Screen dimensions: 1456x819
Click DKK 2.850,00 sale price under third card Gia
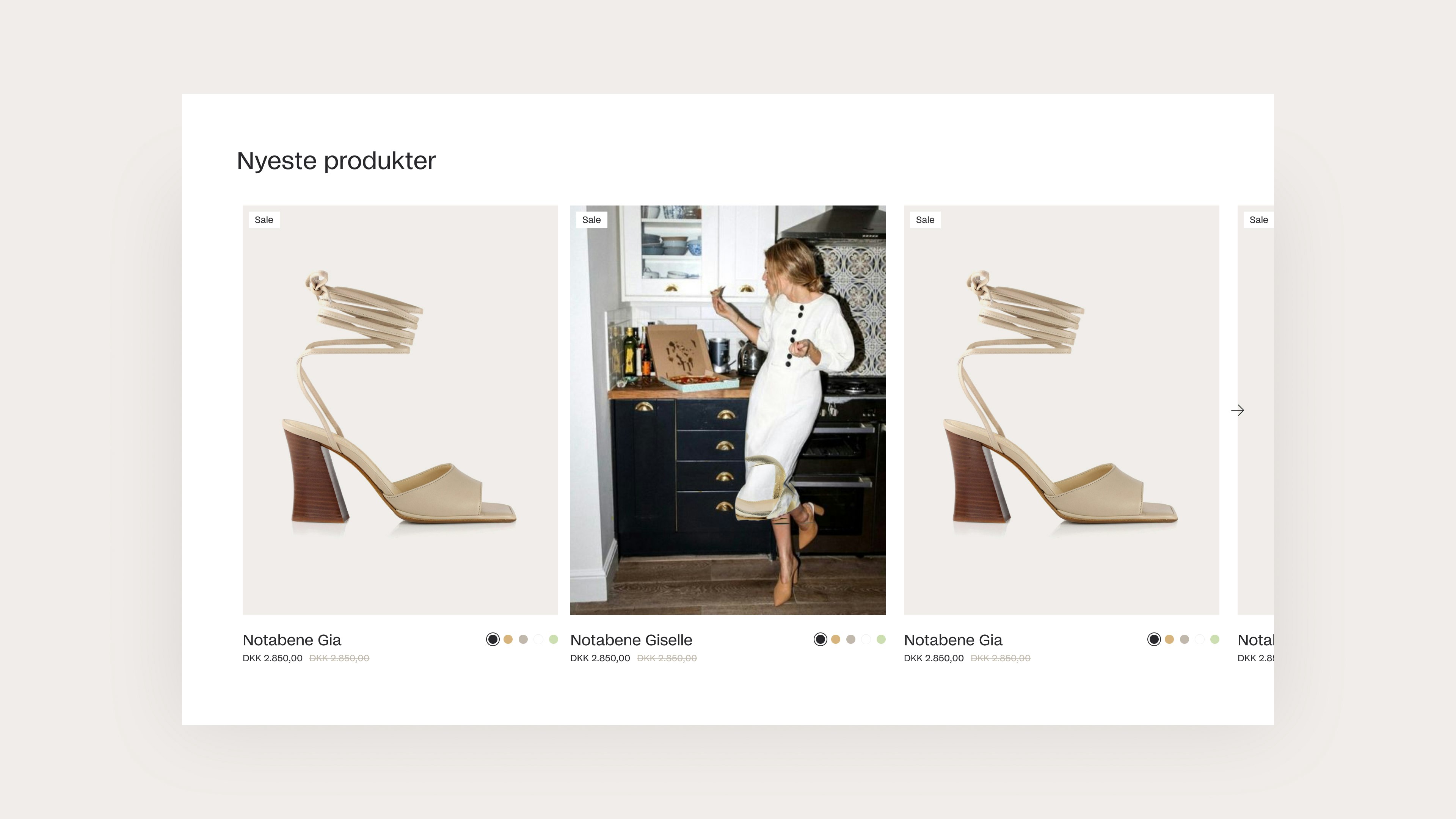tap(934, 659)
